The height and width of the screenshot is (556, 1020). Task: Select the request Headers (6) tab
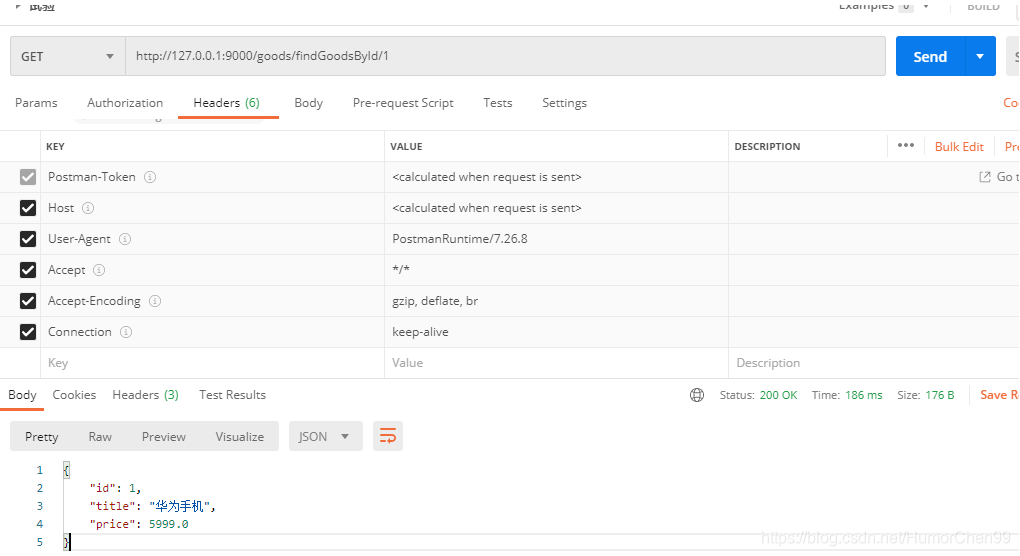(x=226, y=103)
